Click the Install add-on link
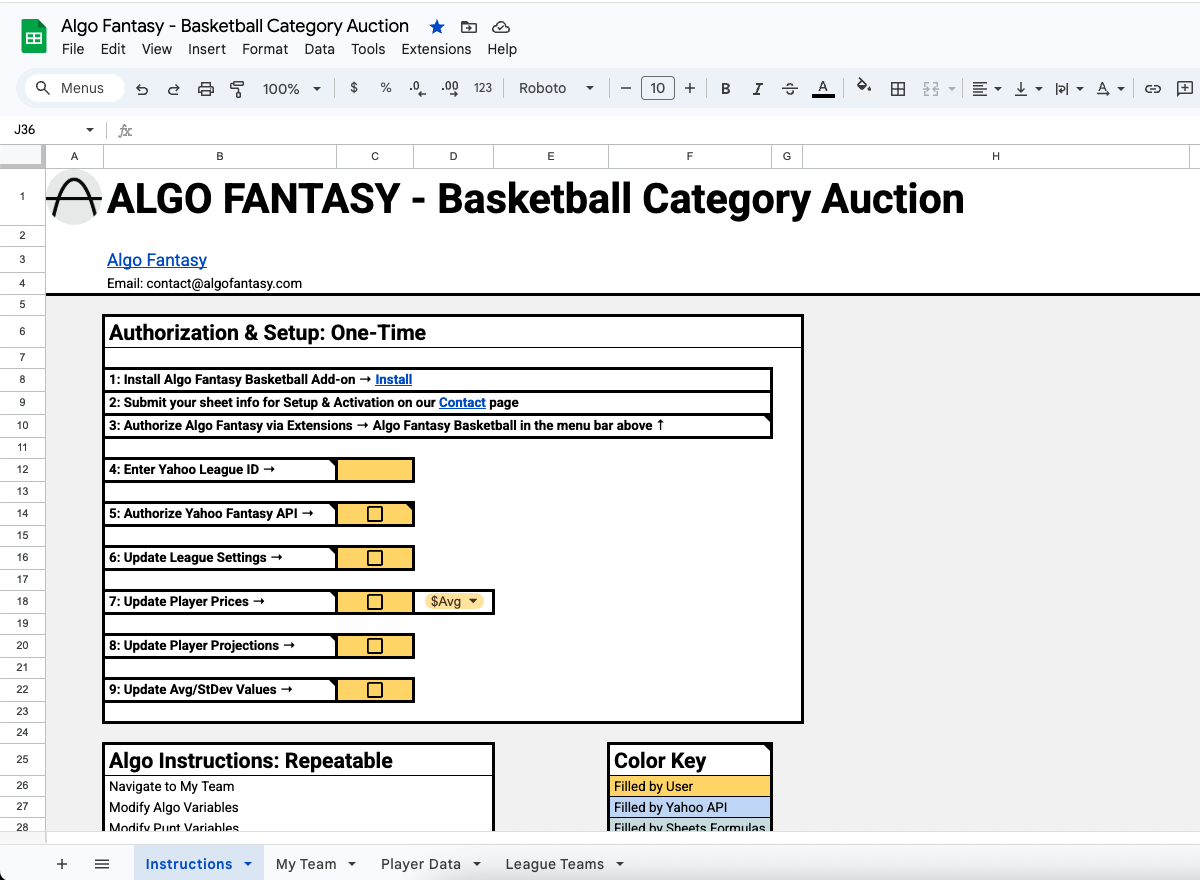The height and width of the screenshot is (880, 1200). tap(394, 380)
